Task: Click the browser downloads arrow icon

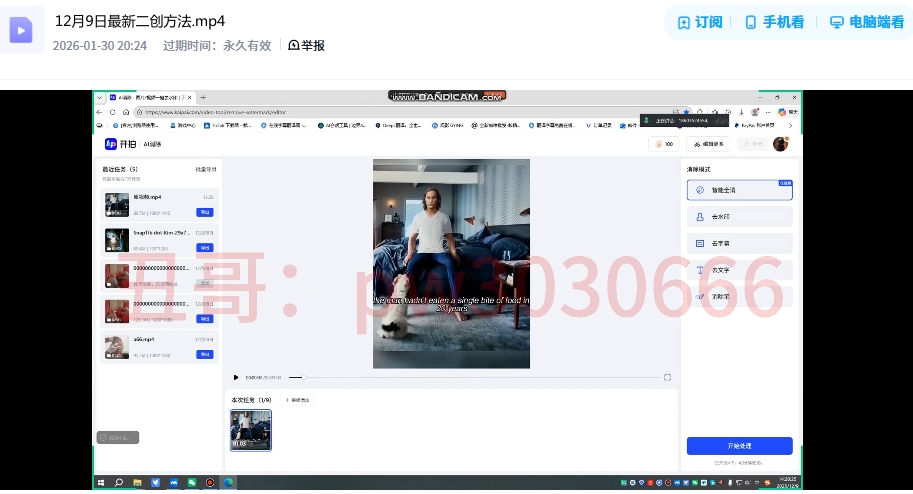Action: (x=741, y=112)
